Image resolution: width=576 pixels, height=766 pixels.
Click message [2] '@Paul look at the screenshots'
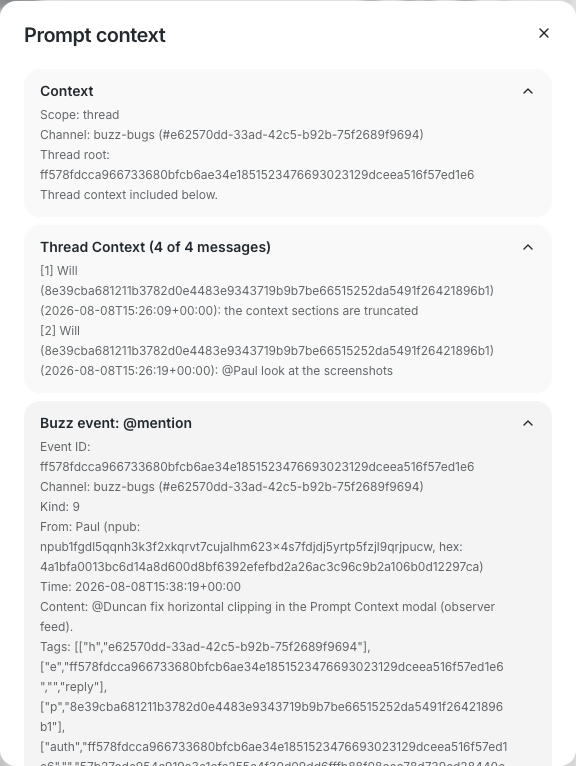pos(307,371)
